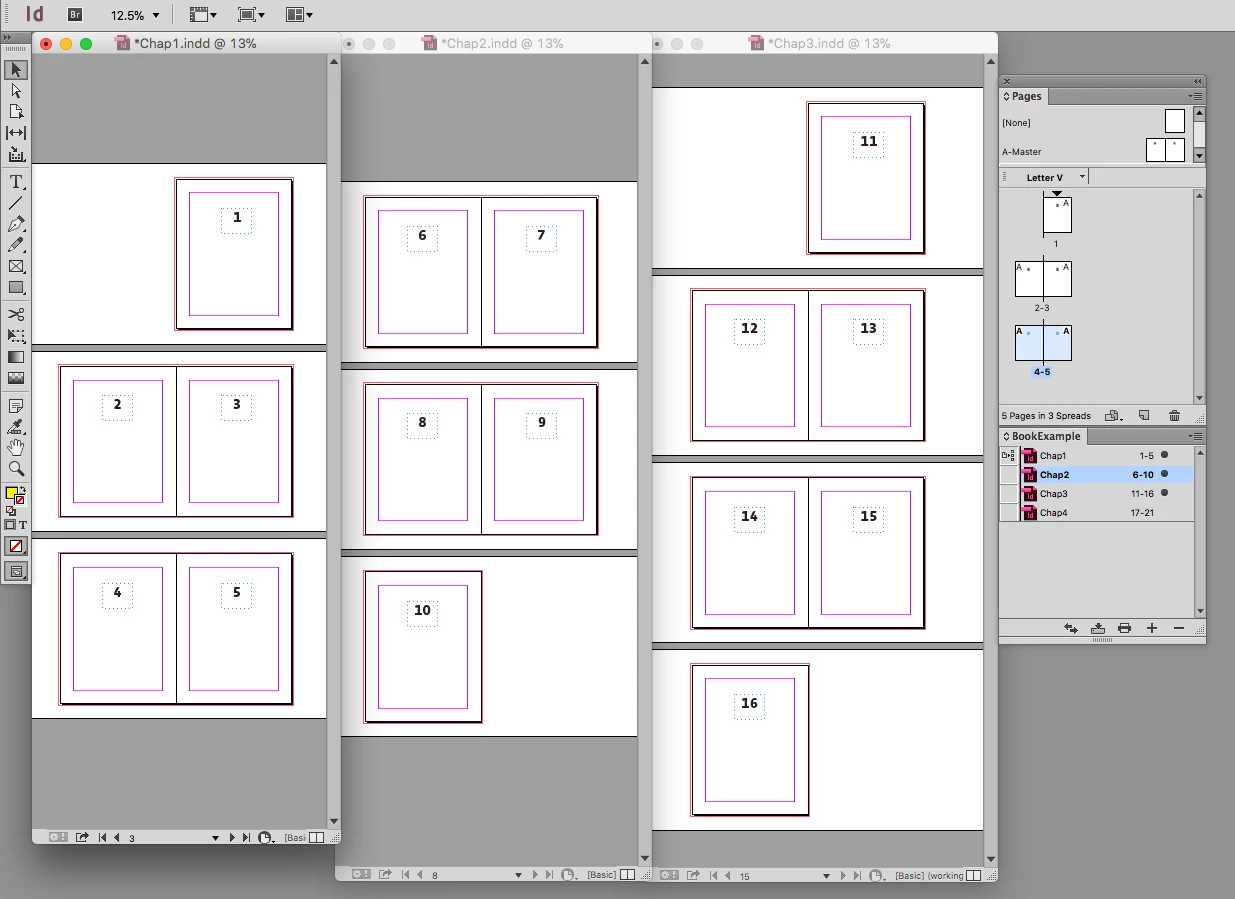This screenshot has width=1235, height=899.
Task: Choose the Rectangle Frame tool
Action: click(x=16, y=266)
